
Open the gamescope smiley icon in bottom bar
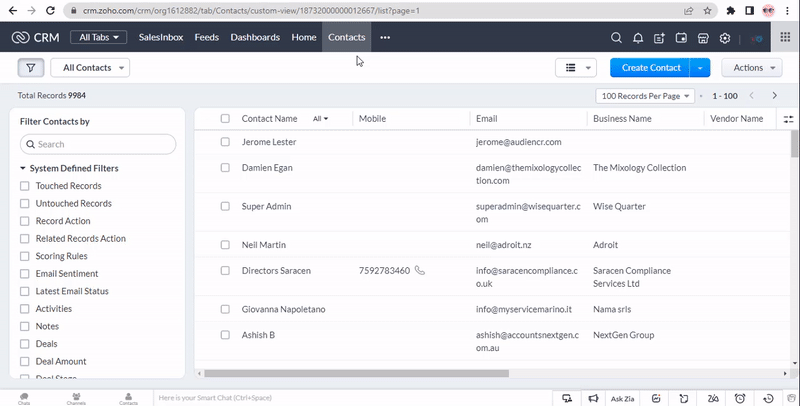656,398
